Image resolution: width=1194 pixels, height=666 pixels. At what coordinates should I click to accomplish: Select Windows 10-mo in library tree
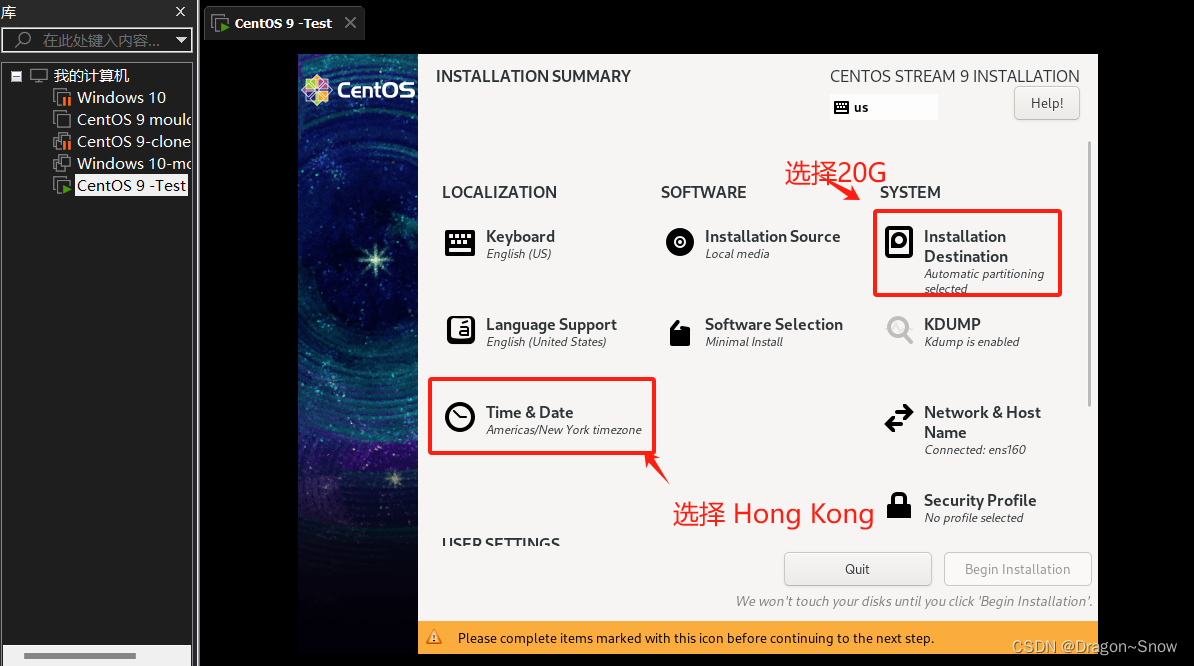click(133, 164)
